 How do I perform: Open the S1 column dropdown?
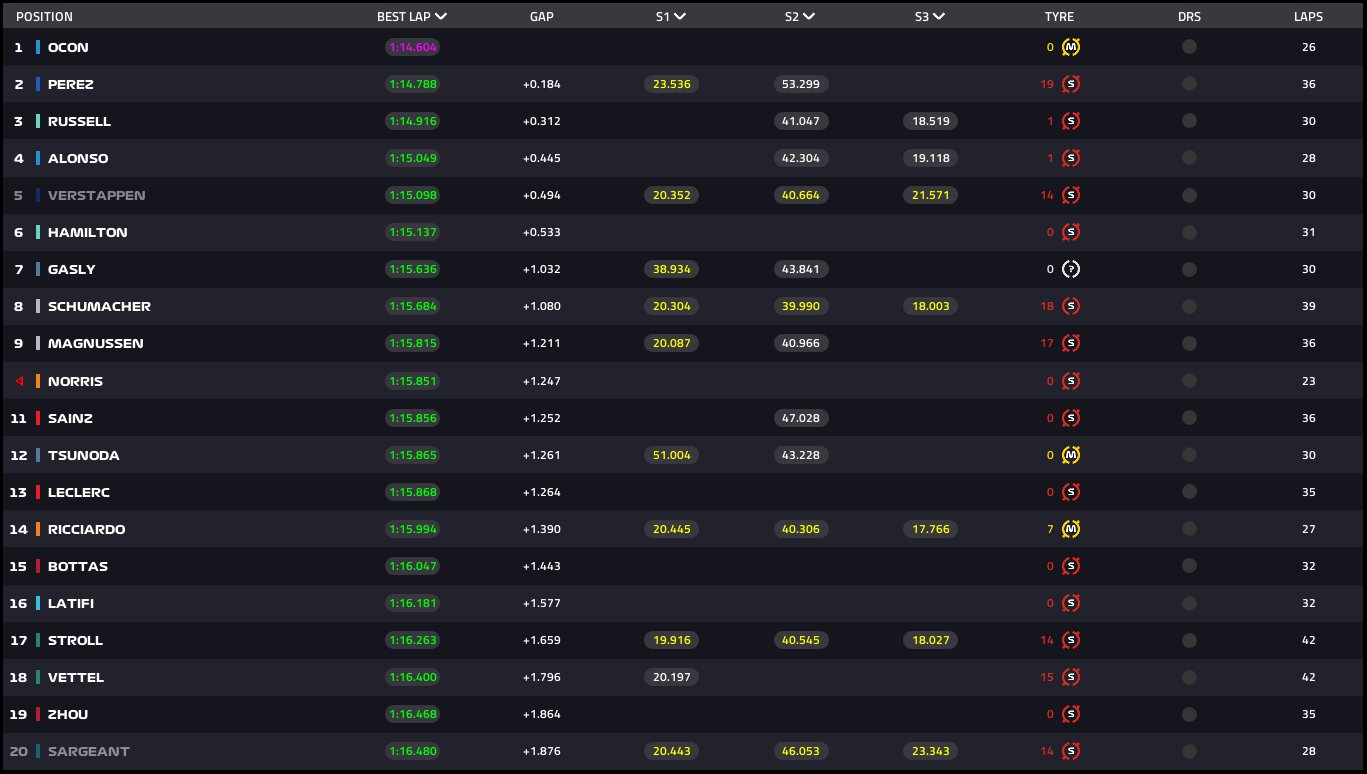(680, 17)
